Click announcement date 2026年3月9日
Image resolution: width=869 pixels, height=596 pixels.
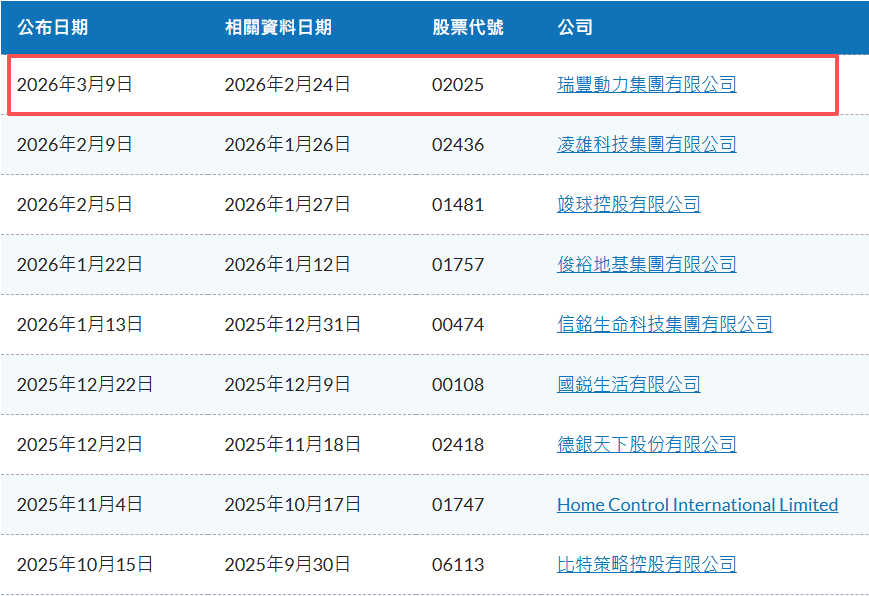click(x=74, y=84)
